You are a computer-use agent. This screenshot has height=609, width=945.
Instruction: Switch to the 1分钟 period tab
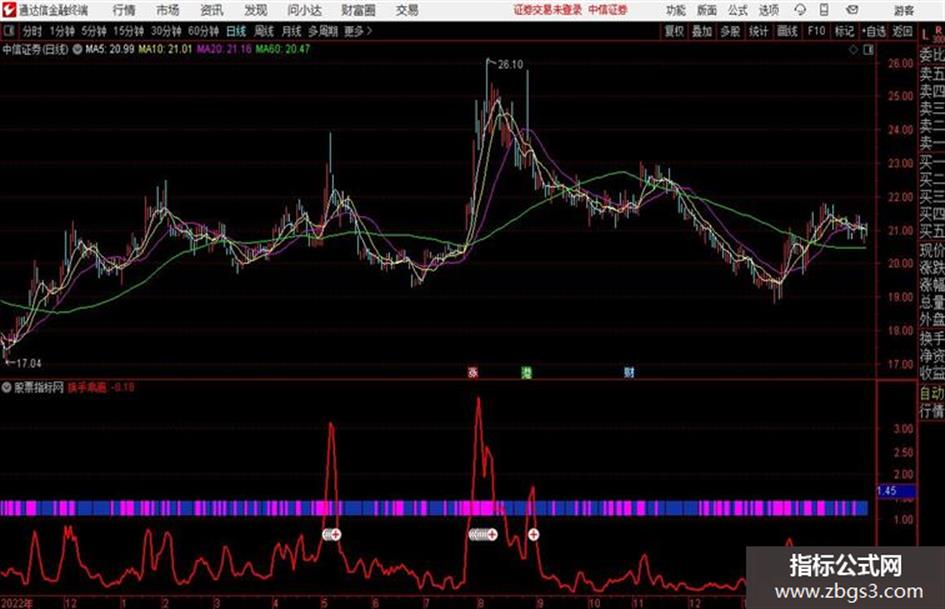[61, 31]
